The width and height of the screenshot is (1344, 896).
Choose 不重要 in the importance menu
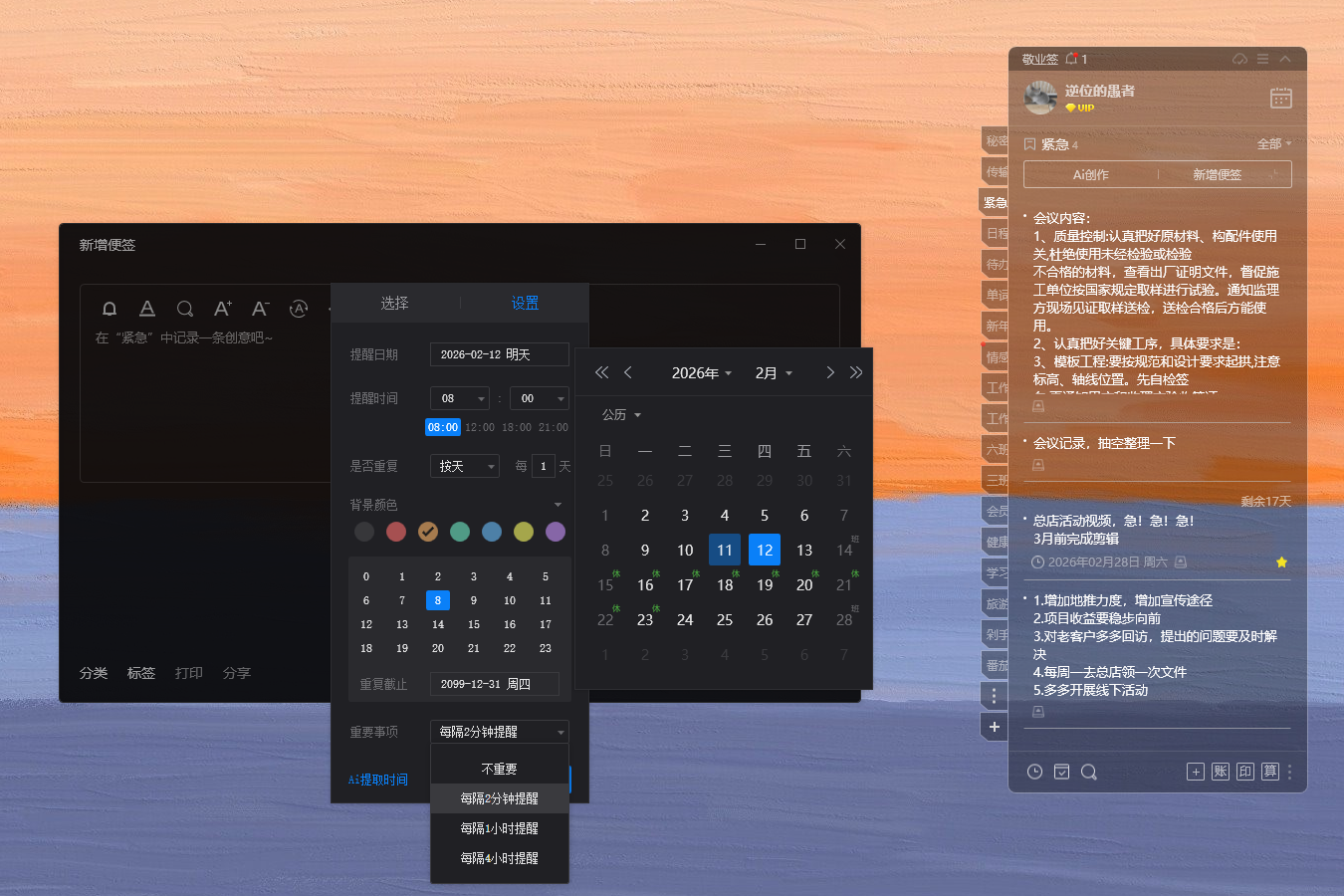coord(499,767)
